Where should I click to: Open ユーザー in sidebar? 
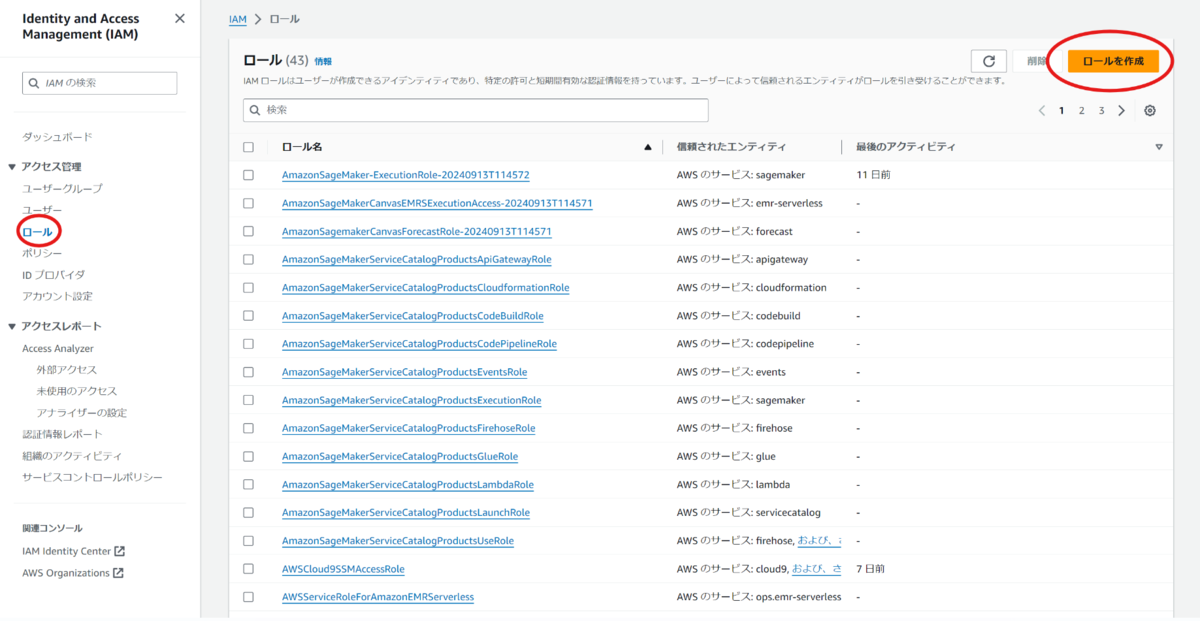(42, 210)
